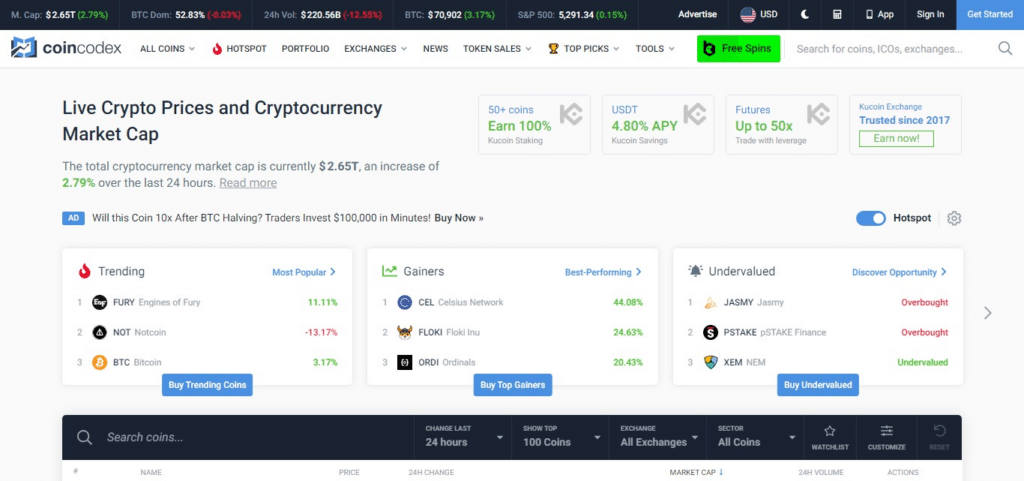Click the green Free Spins button

(739, 48)
